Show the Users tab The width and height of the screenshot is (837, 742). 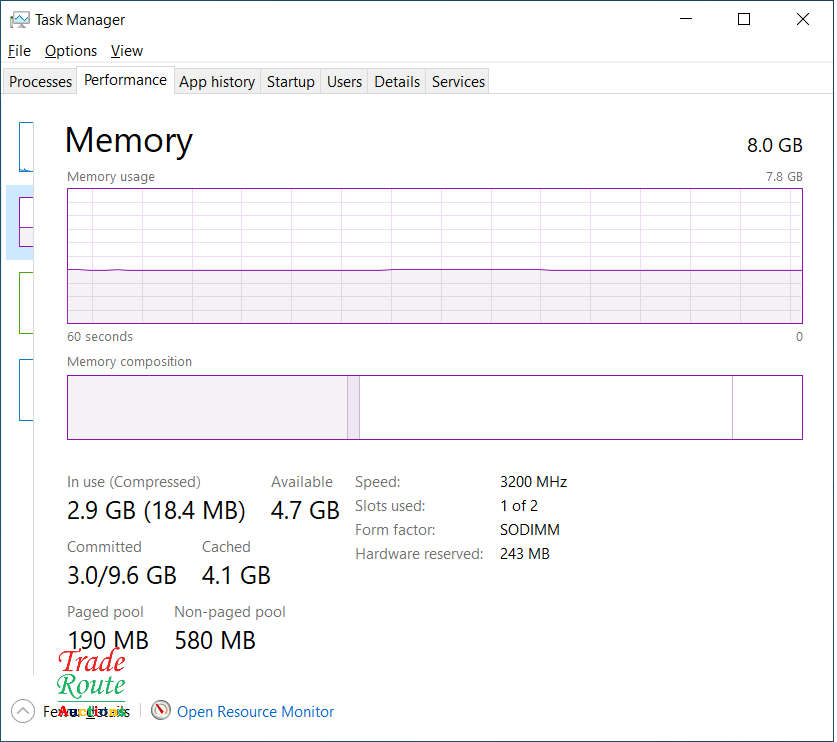point(344,82)
